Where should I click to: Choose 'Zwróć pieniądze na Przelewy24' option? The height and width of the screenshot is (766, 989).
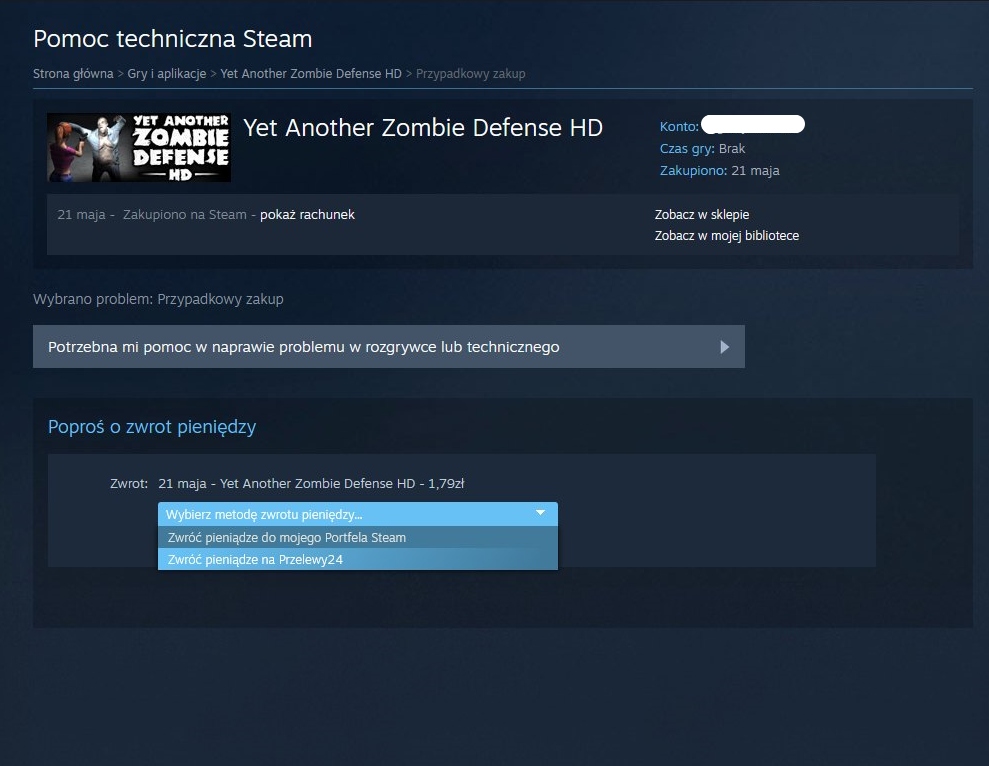tap(358, 560)
